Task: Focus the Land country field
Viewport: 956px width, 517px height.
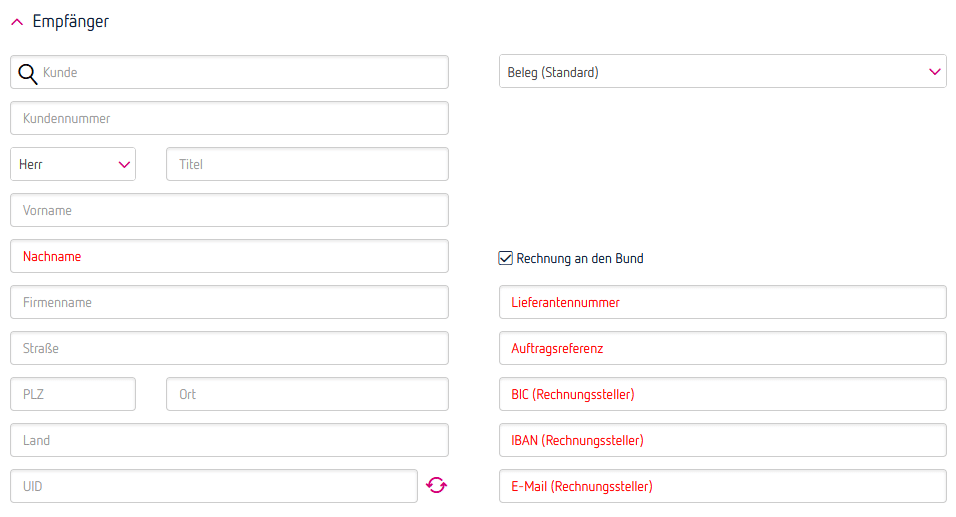Action: pos(229,440)
